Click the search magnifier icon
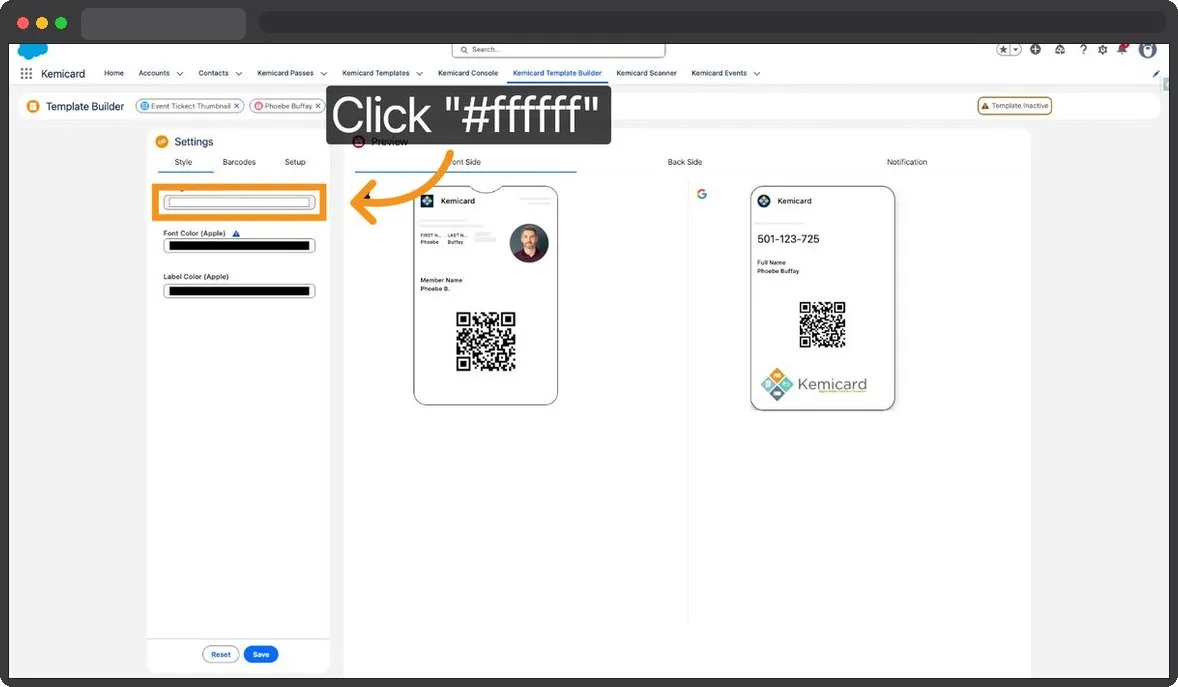The height and width of the screenshot is (687, 1178). pyautogui.click(x=464, y=50)
